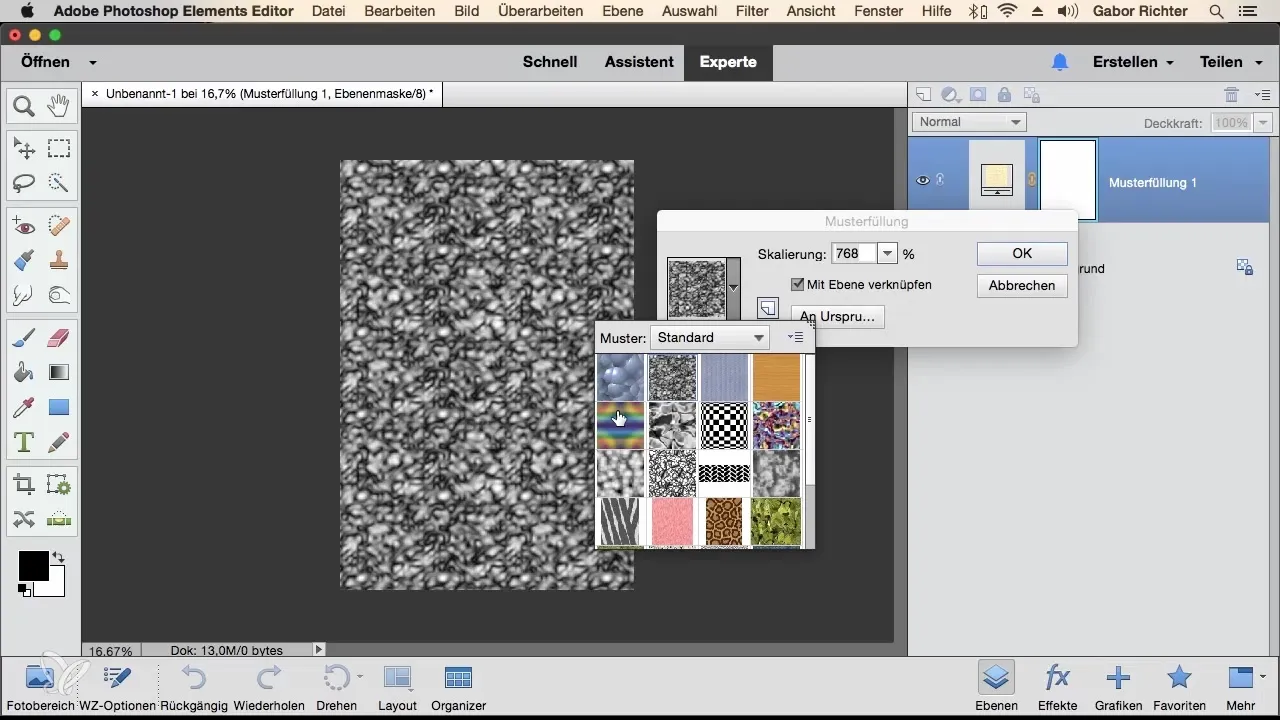Select the Hand tool
Screen dimensions: 1280x720
[58, 105]
